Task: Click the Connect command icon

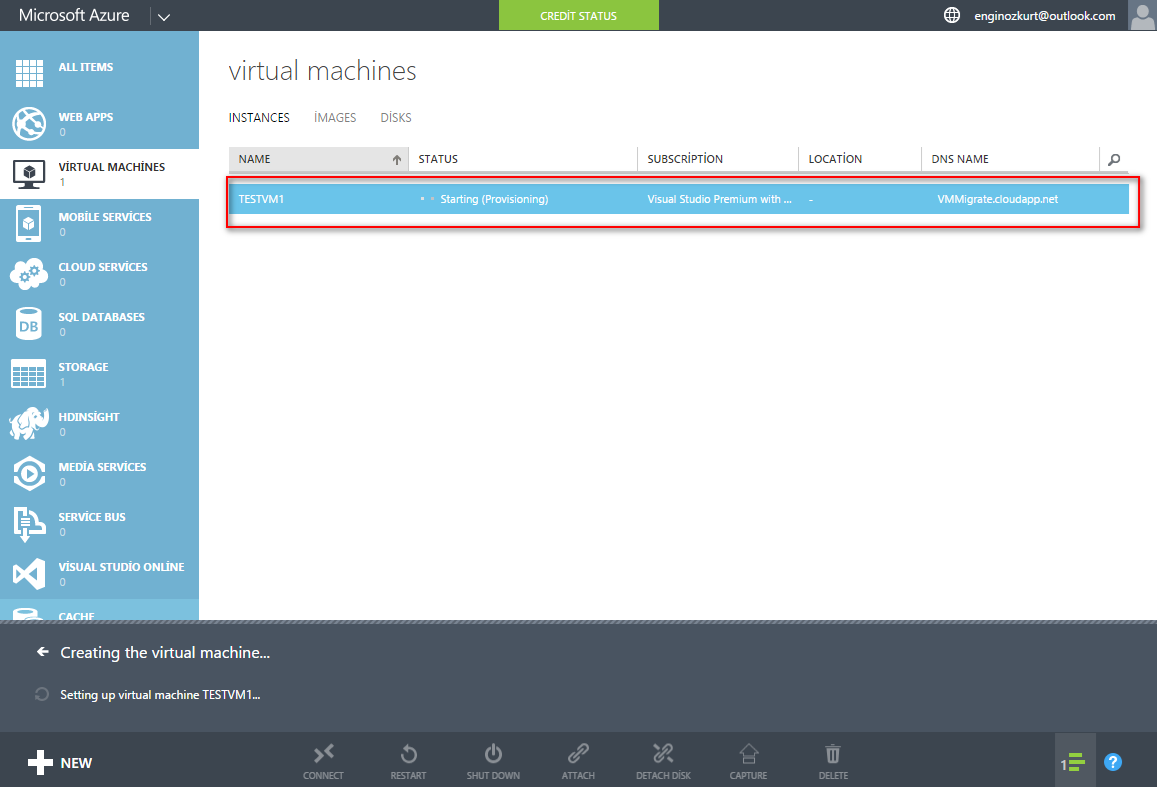Action: click(323, 754)
